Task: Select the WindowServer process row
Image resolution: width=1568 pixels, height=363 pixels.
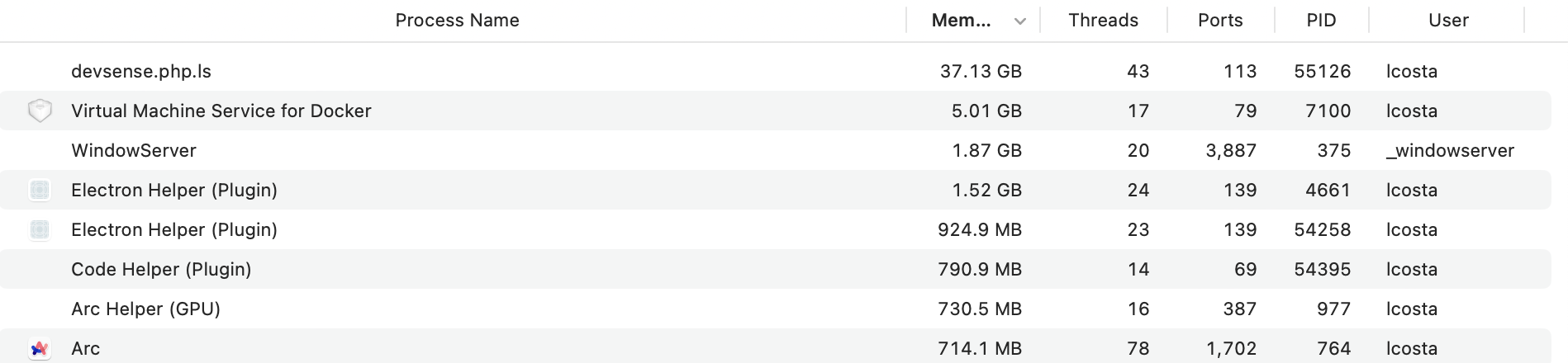Action: click(x=134, y=151)
